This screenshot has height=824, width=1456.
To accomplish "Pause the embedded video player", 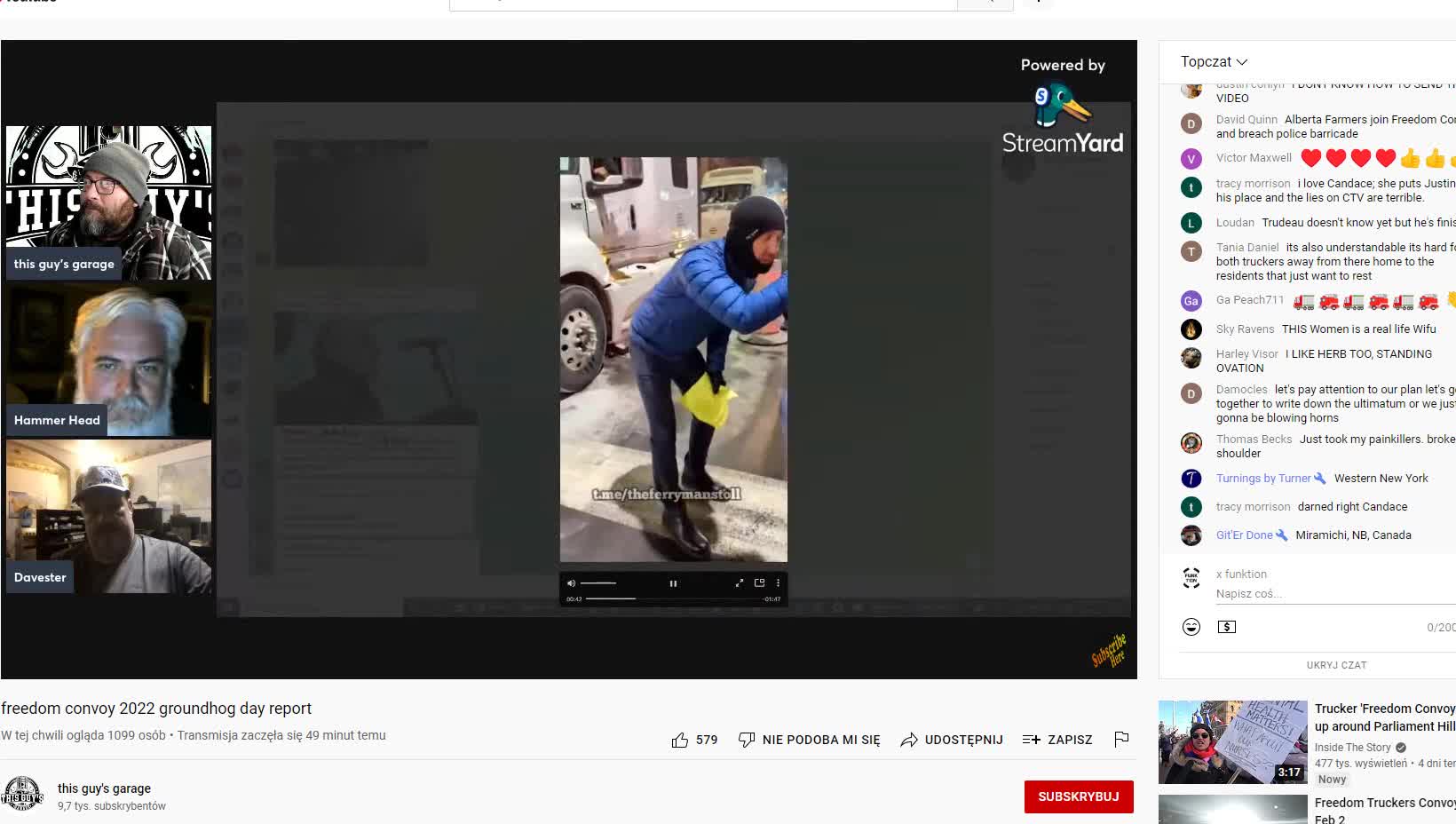I will click(673, 583).
